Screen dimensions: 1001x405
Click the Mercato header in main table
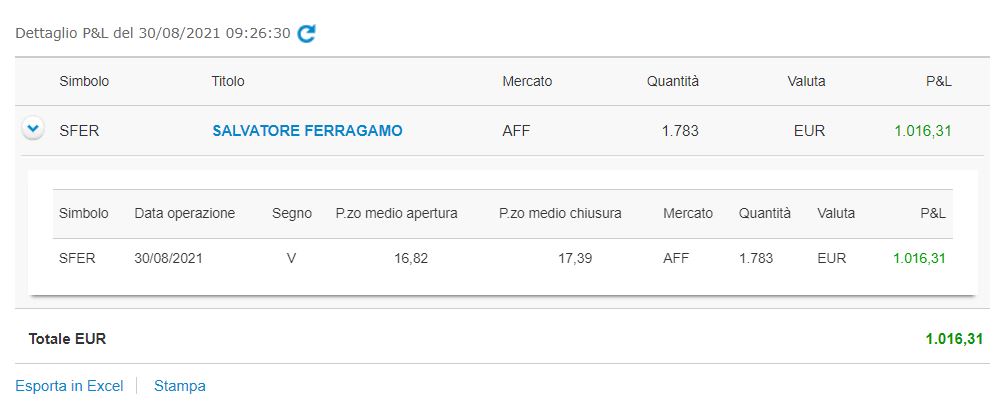[527, 82]
